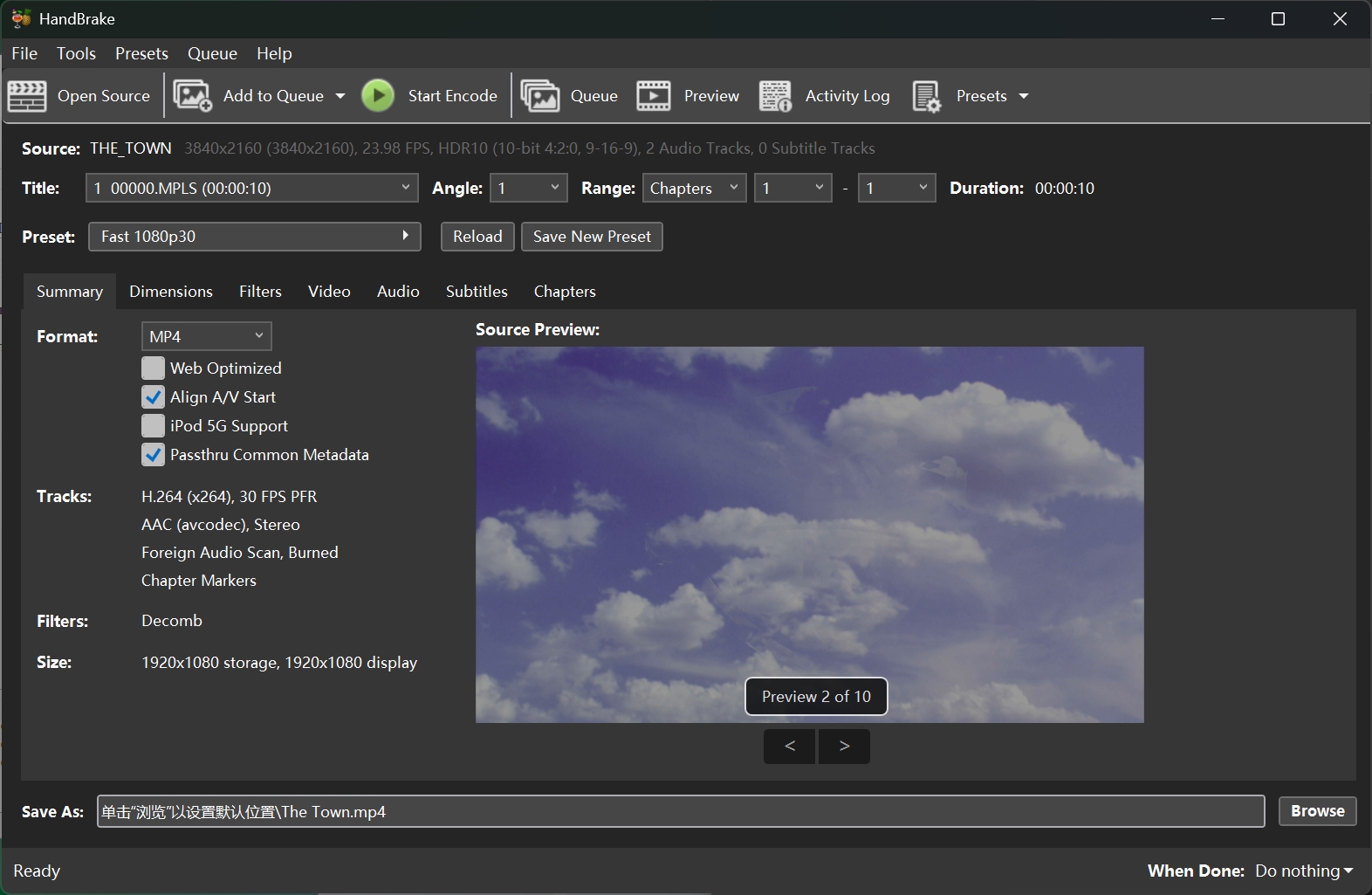Click the Chapter Markers text
This screenshot has width=1372, height=895.
(199, 581)
